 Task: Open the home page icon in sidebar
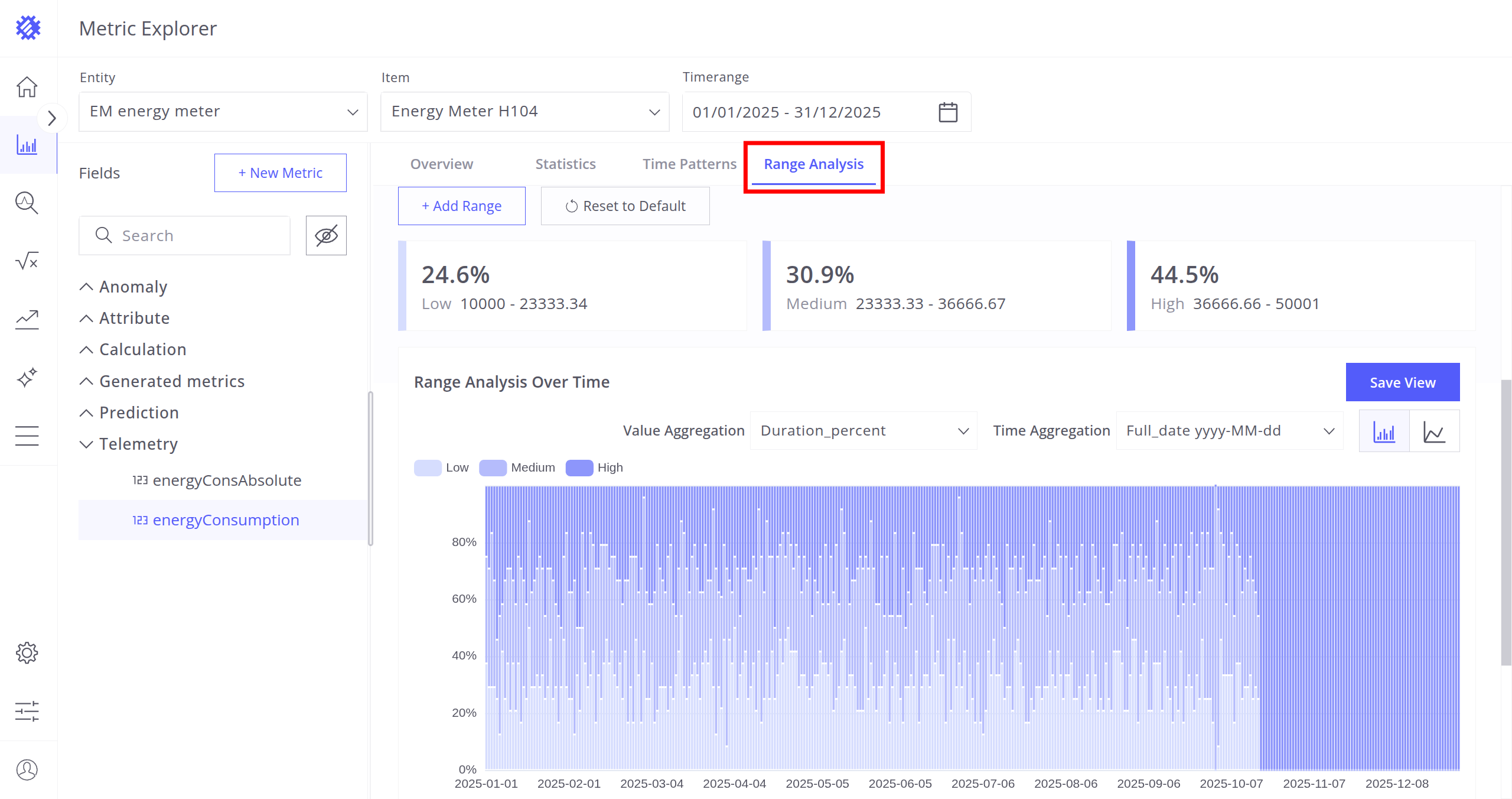(x=27, y=87)
